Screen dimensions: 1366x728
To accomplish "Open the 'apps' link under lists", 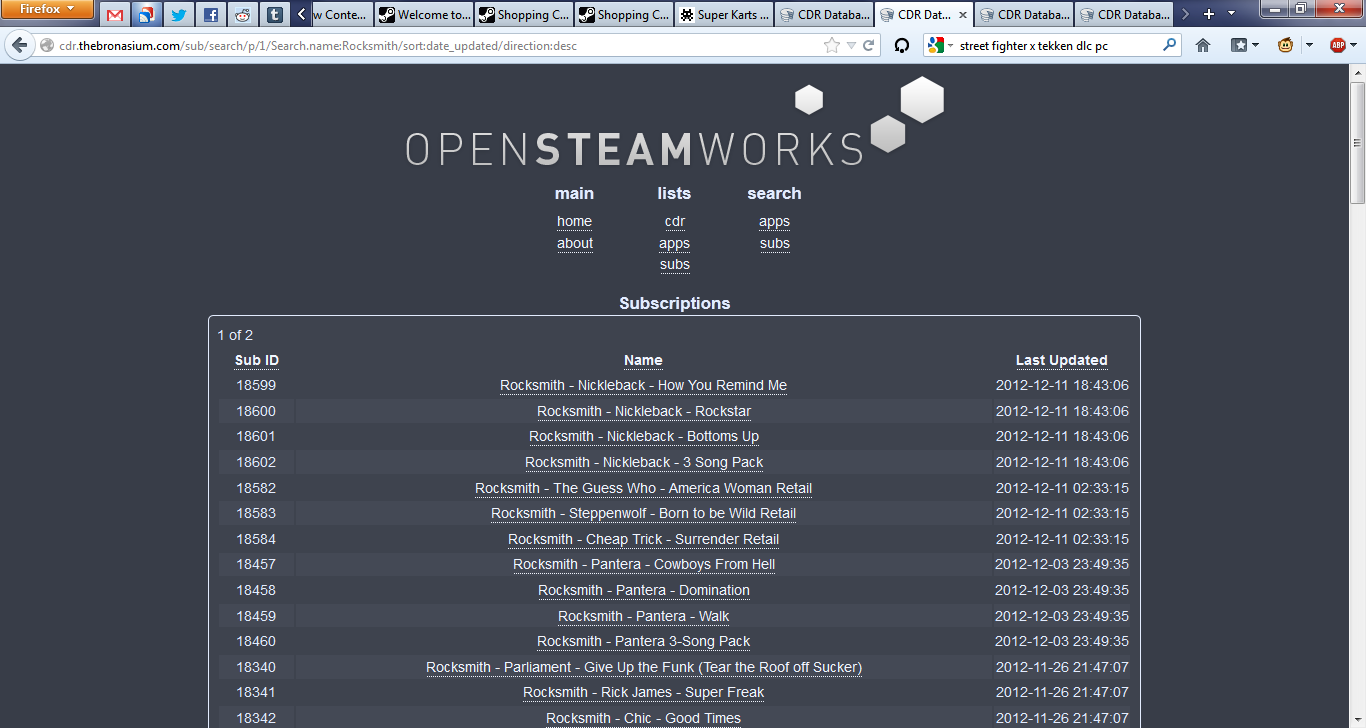I will tap(674, 244).
